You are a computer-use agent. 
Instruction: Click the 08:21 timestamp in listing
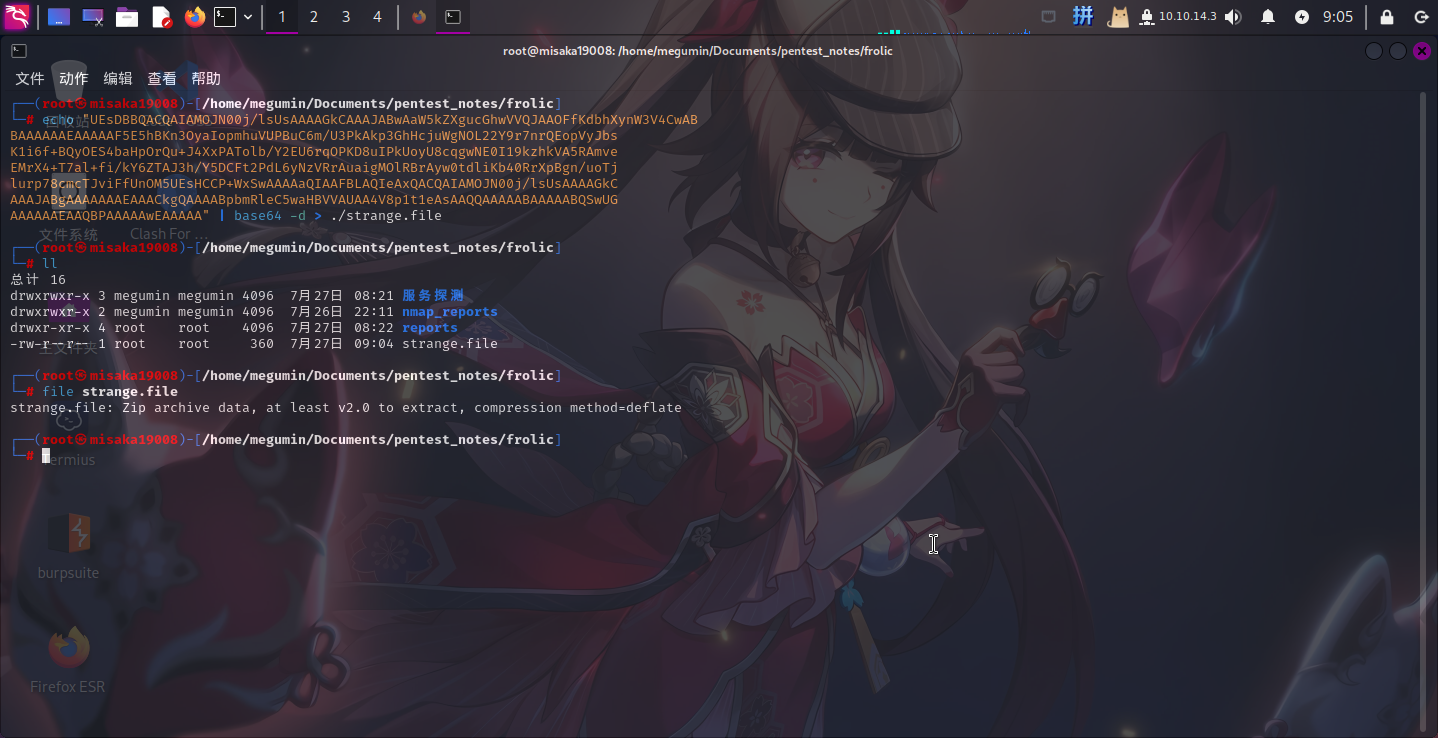[x=374, y=295]
